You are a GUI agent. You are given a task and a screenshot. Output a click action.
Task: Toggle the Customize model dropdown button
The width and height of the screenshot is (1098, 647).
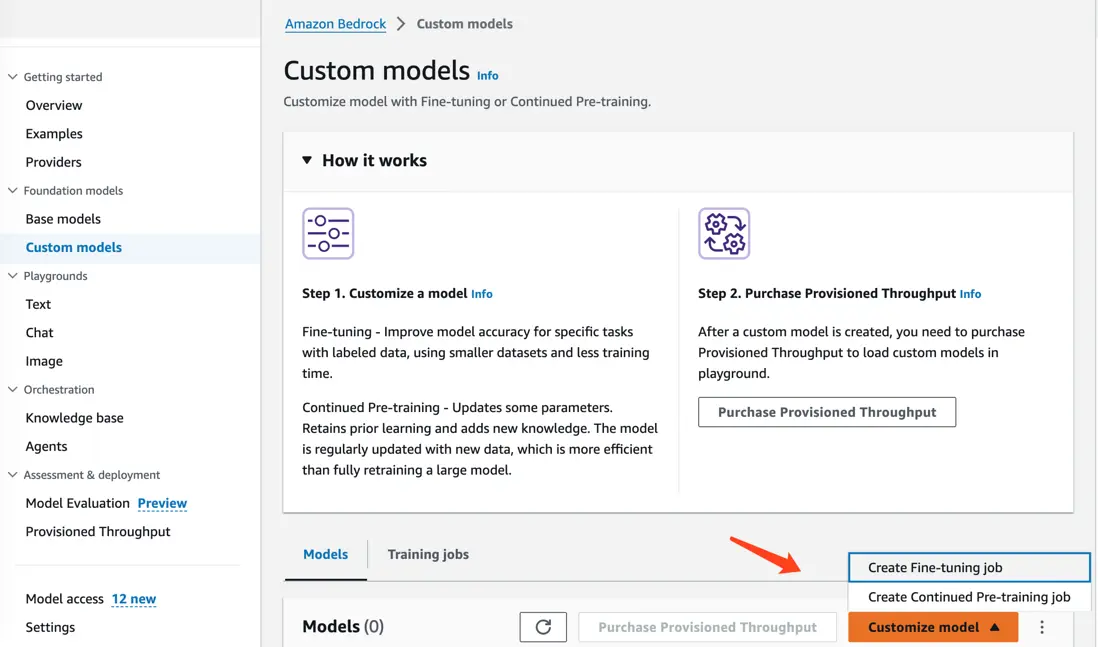pyautogui.click(x=932, y=627)
